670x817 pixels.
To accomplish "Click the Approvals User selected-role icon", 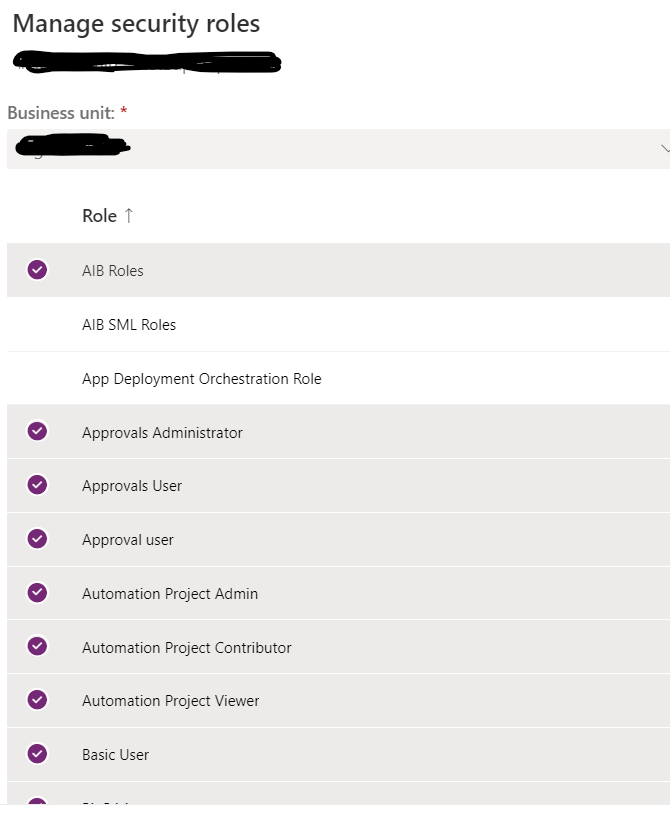I will [x=37, y=486].
